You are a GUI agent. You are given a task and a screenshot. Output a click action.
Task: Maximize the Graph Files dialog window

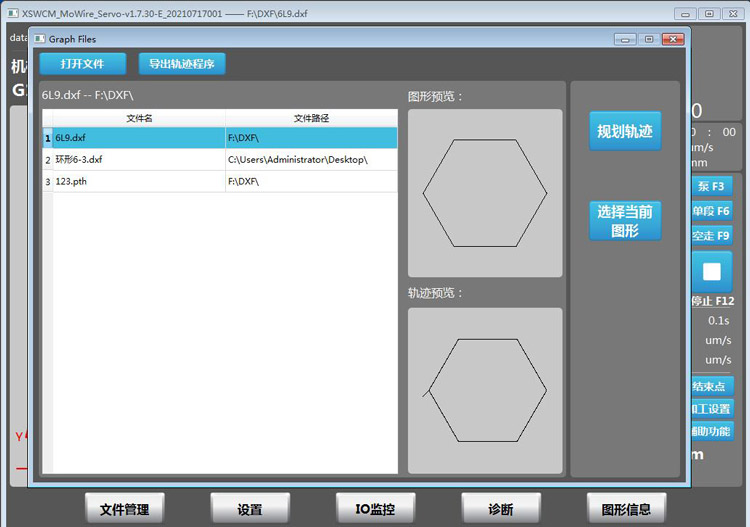point(649,39)
